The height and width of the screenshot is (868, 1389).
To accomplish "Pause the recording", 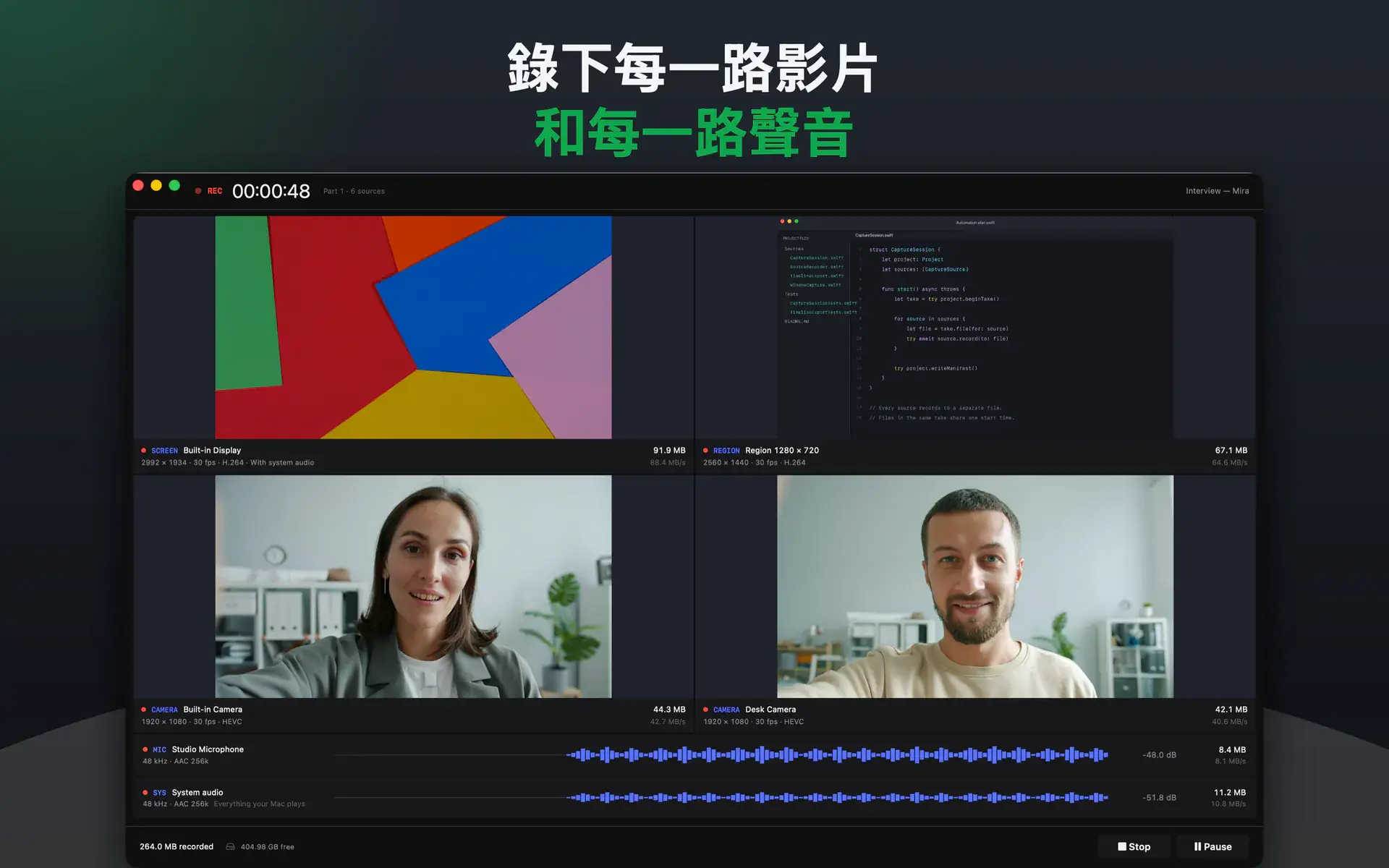I will pyautogui.click(x=1212, y=846).
